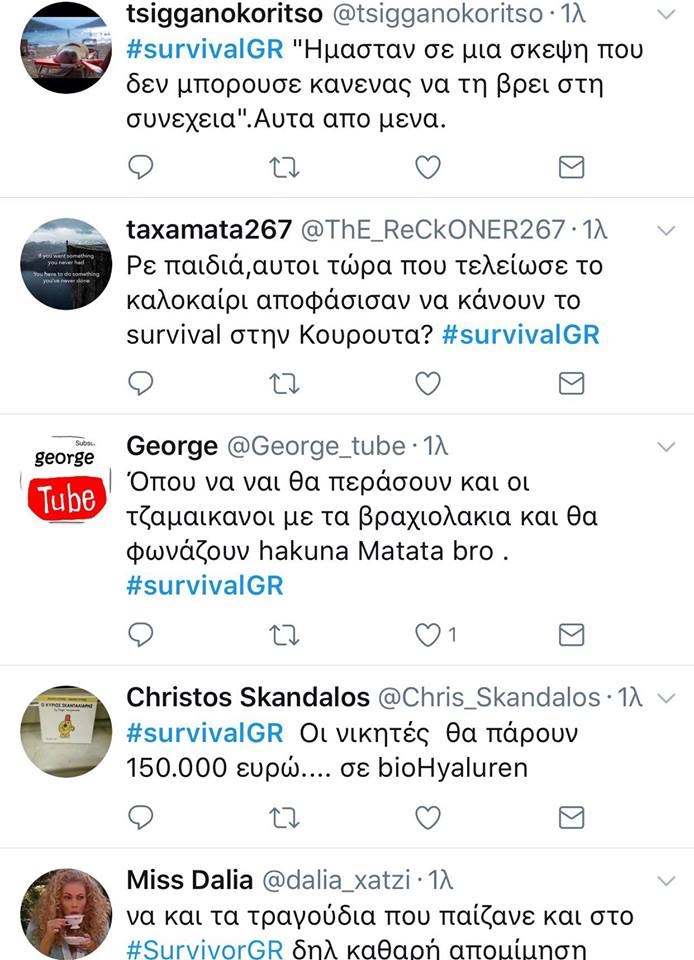Viewport: 694px width, 960px height.
Task: Open George's profile picture
Action: (66, 479)
